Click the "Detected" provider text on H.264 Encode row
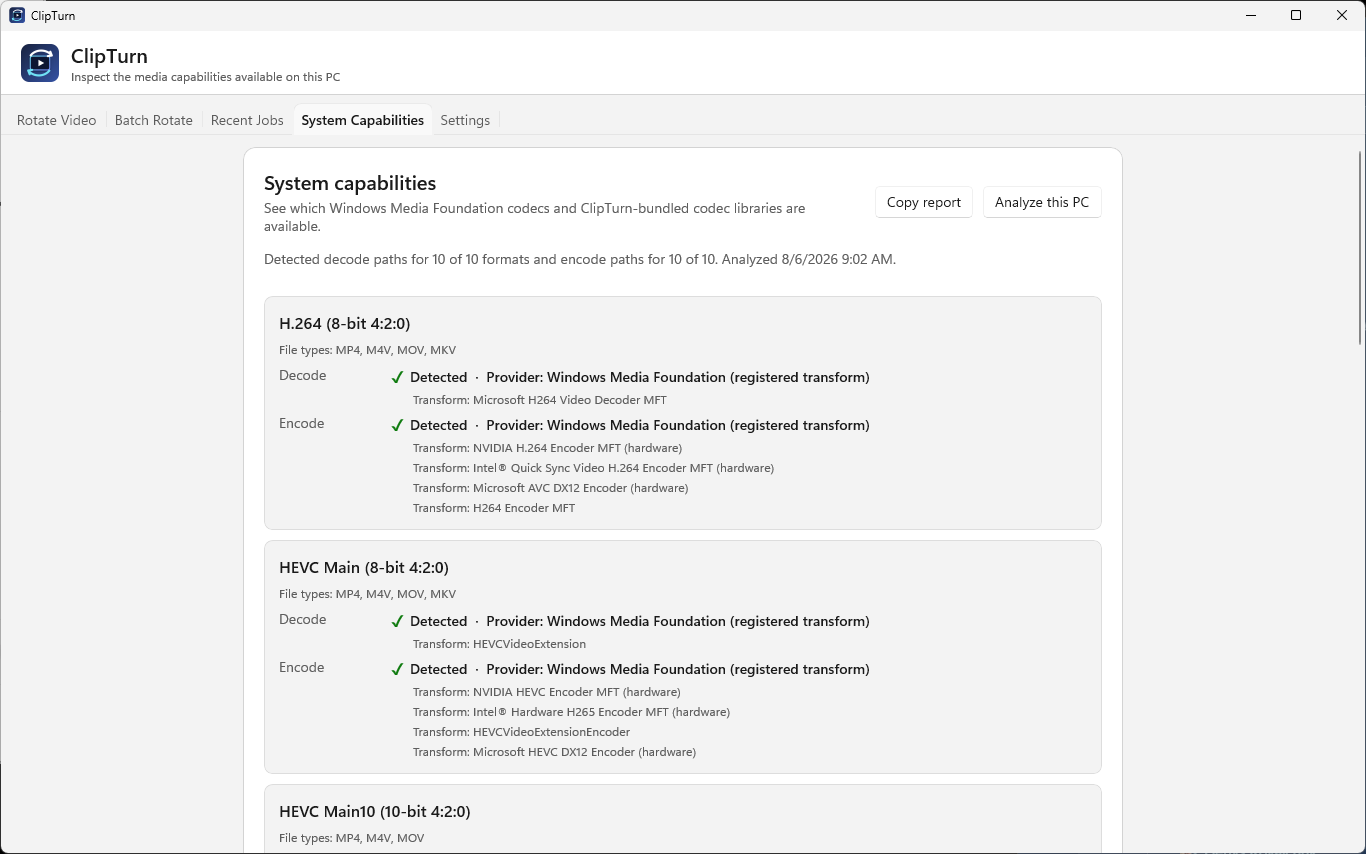Screen dimensions: 1366x854 [x=640, y=425]
